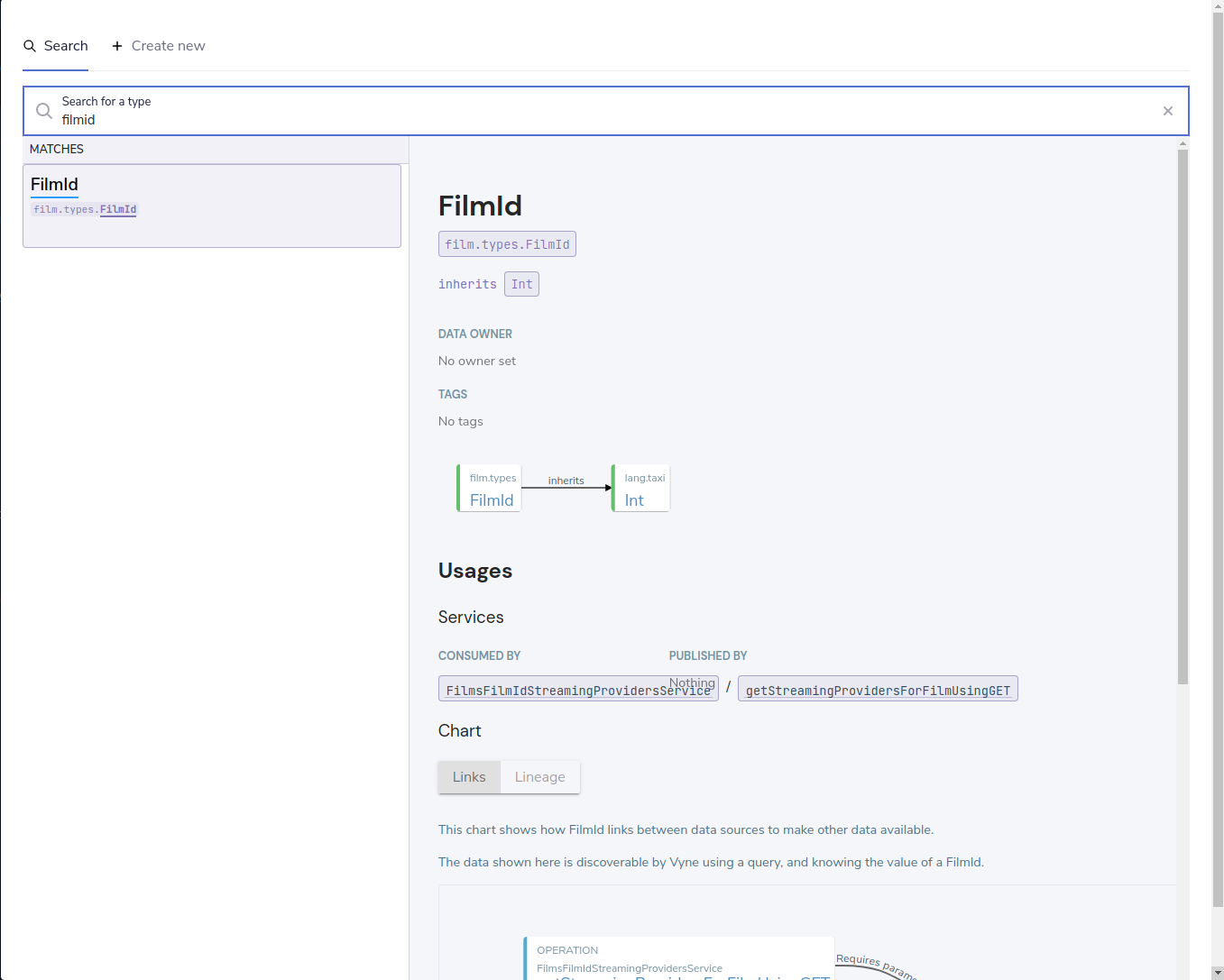
Task: Open getStreamingProvidersForFilmUsingGET operation link
Action: click(878, 690)
